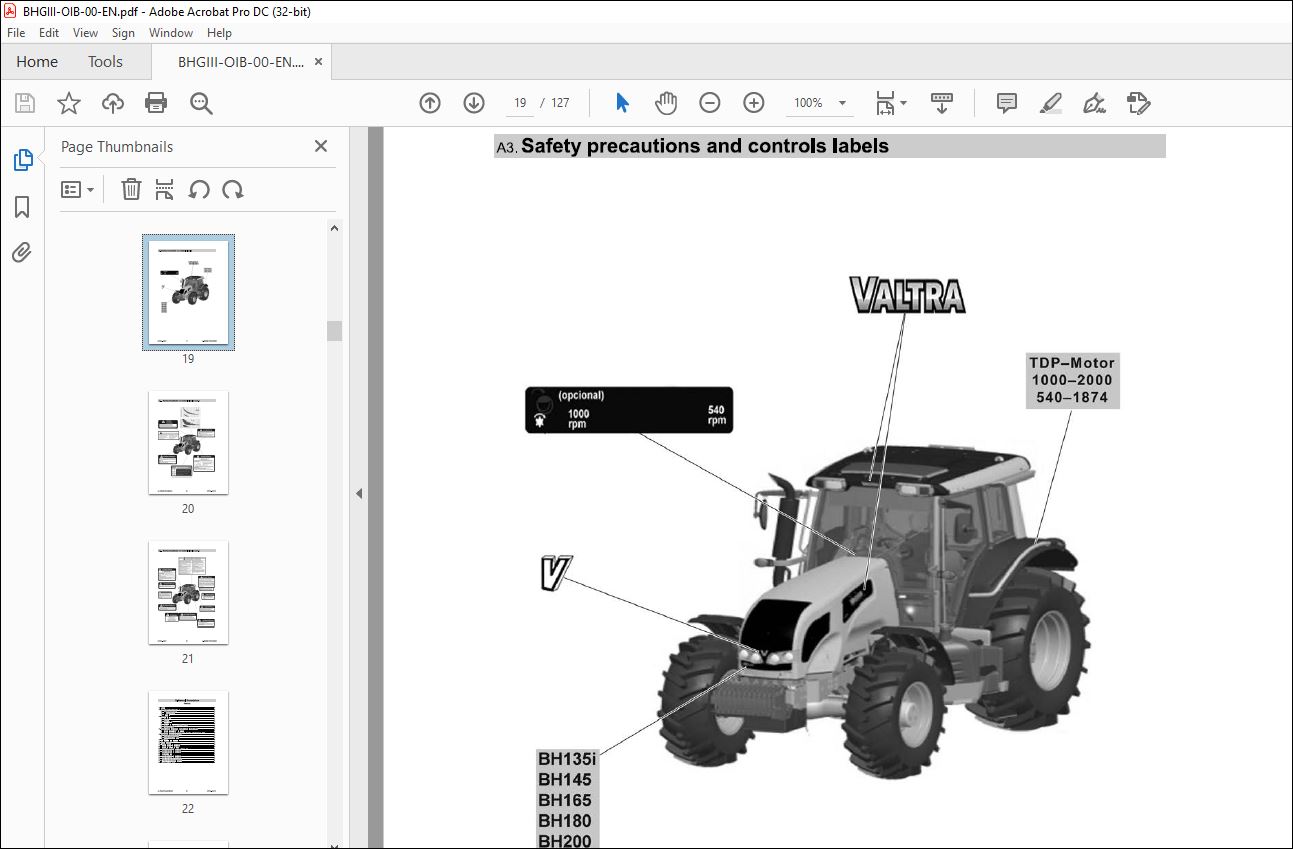
Task: Zoom out with the minus button
Action: tap(710, 103)
